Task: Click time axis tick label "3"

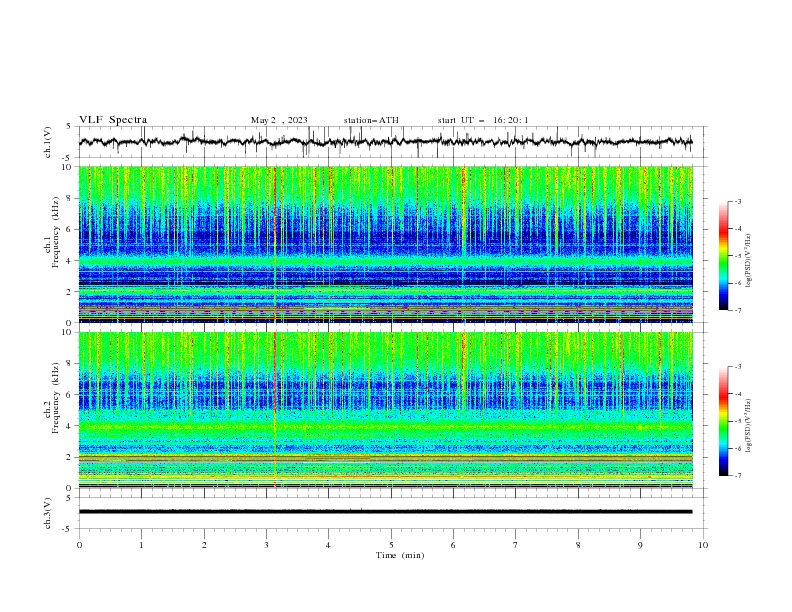Action: click(266, 545)
